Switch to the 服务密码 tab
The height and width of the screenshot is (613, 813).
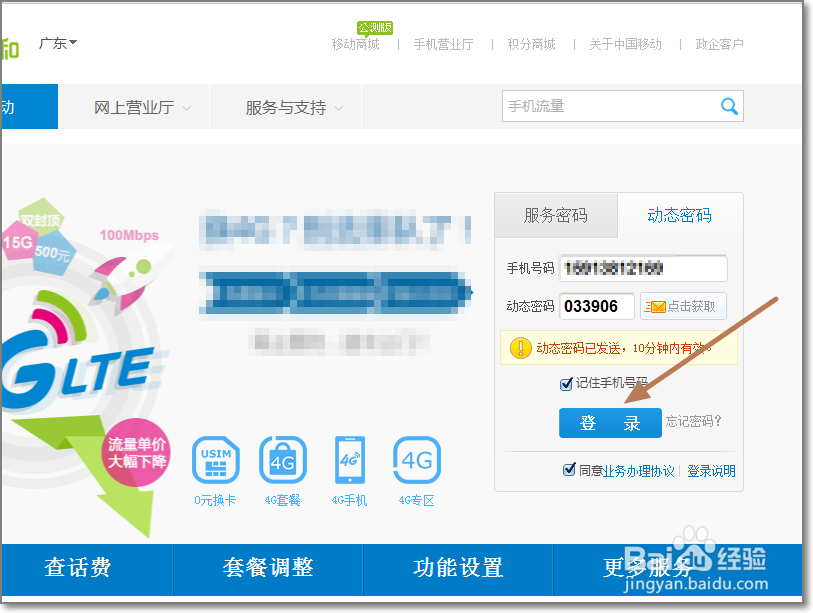pos(556,214)
